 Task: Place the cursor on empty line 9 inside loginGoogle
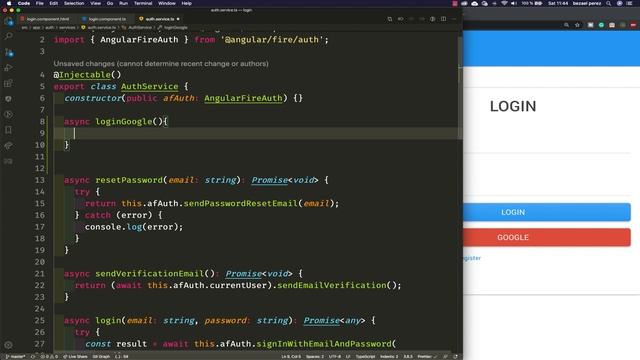tap(255, 133)
